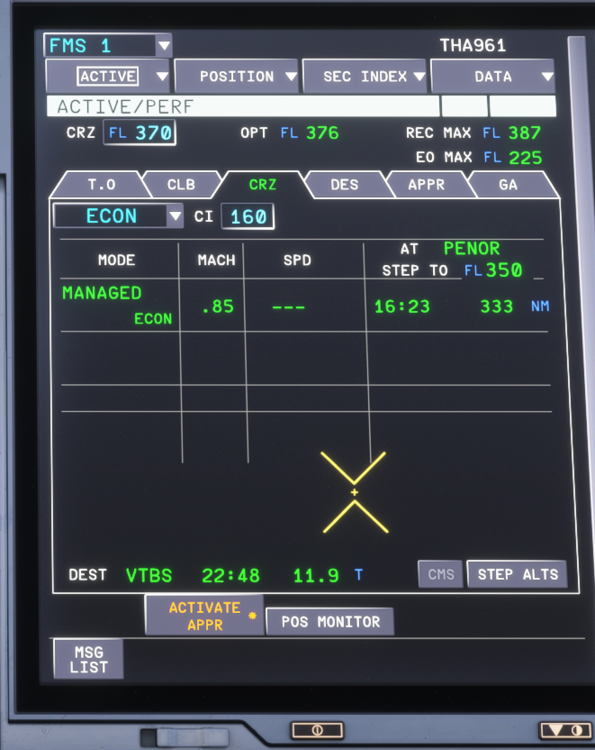
Task: Click the step-to FL350 value
Action: tap(493, 270)
